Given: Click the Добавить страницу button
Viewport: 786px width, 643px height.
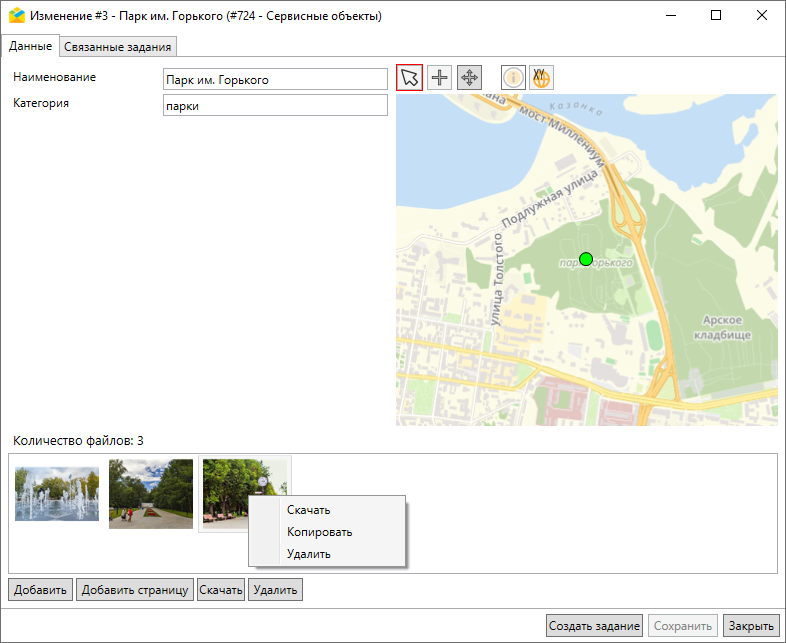Looking at the screenshot, I should 135,590.
